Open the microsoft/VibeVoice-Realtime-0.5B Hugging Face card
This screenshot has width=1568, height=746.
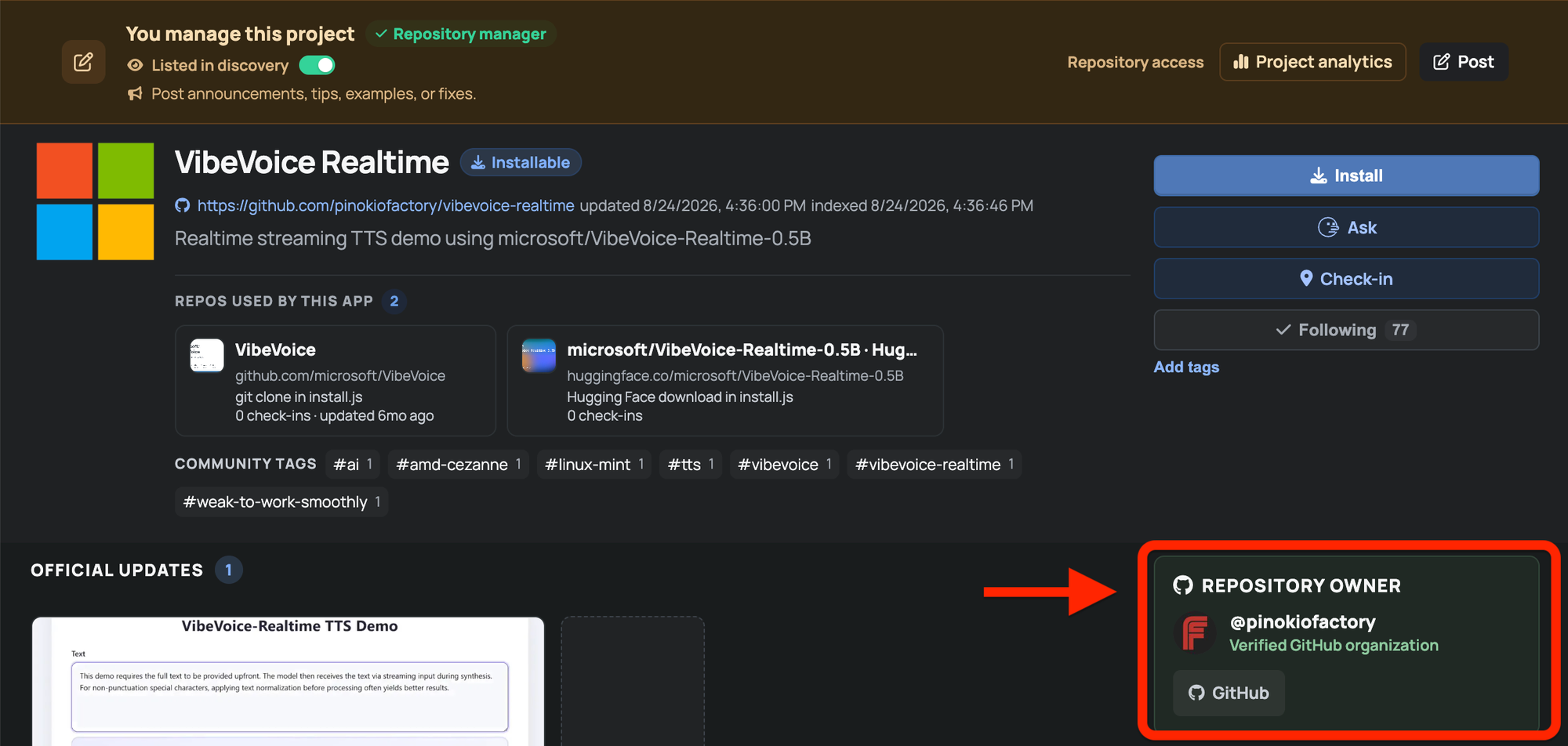point(725,381)
